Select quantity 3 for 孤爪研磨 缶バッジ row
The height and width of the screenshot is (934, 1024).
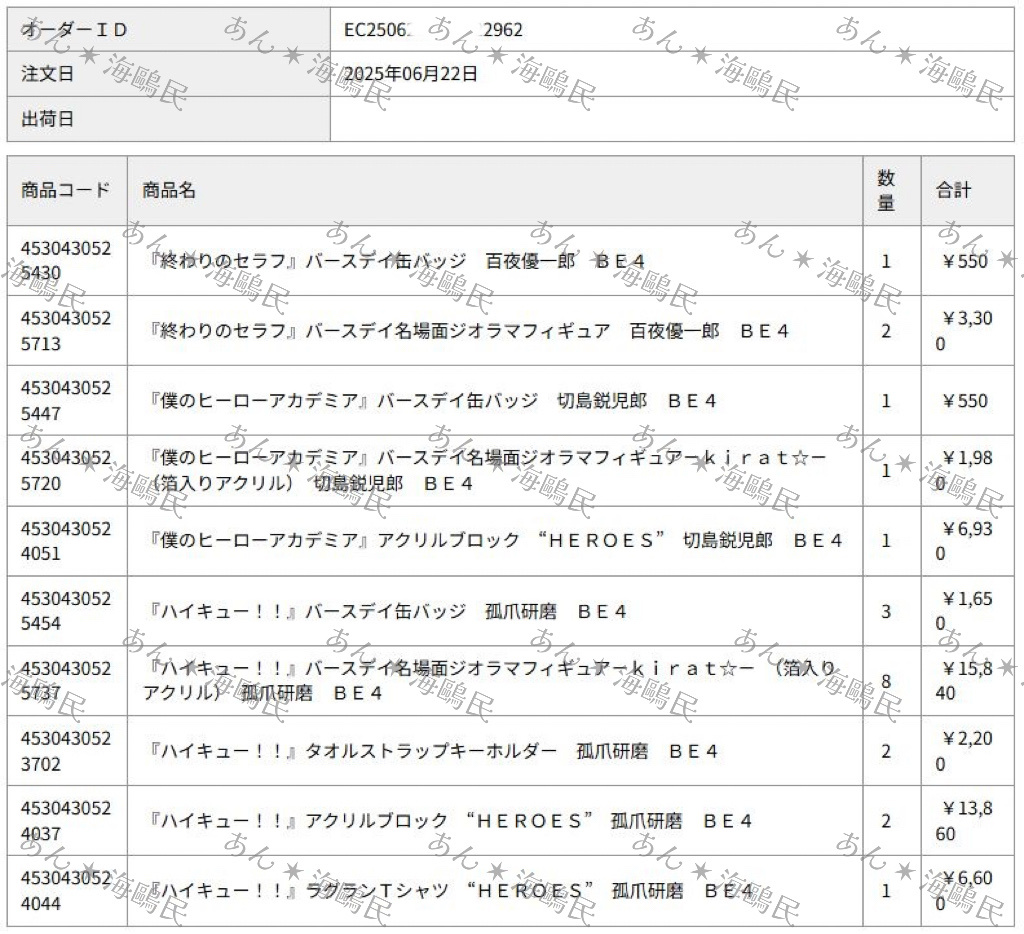coord(886,611)
